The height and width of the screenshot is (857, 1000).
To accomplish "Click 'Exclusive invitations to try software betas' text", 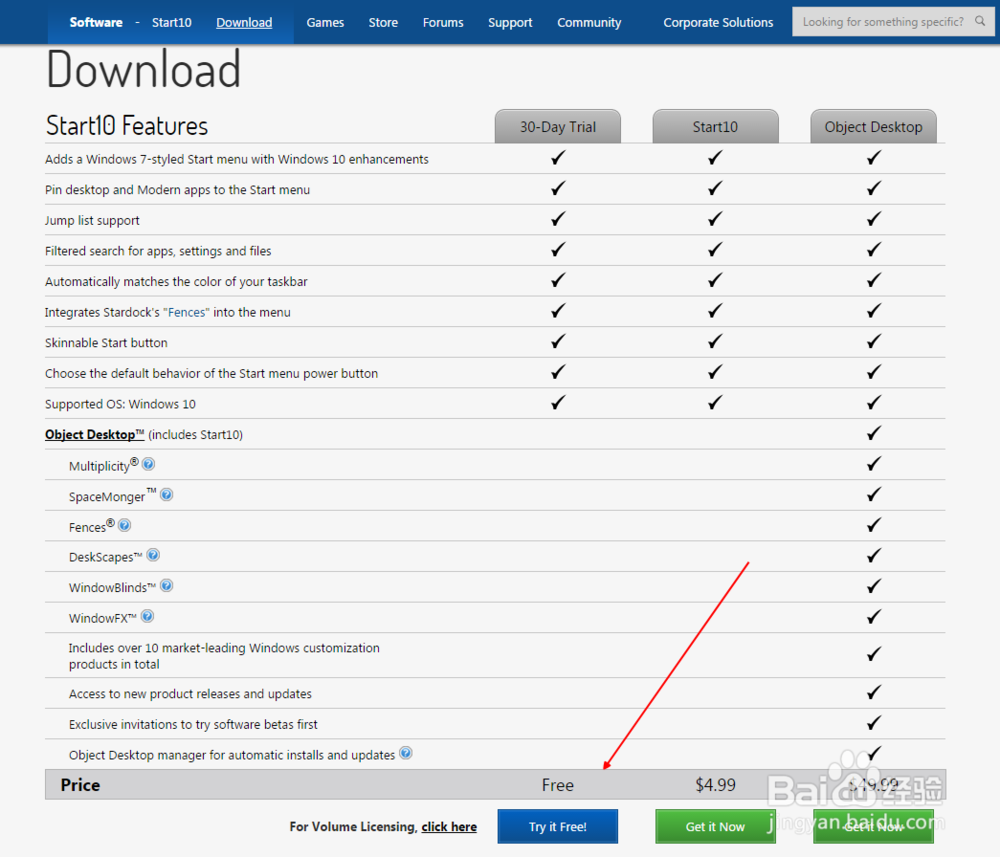I will pyautogui.click(x=193, y=724).
